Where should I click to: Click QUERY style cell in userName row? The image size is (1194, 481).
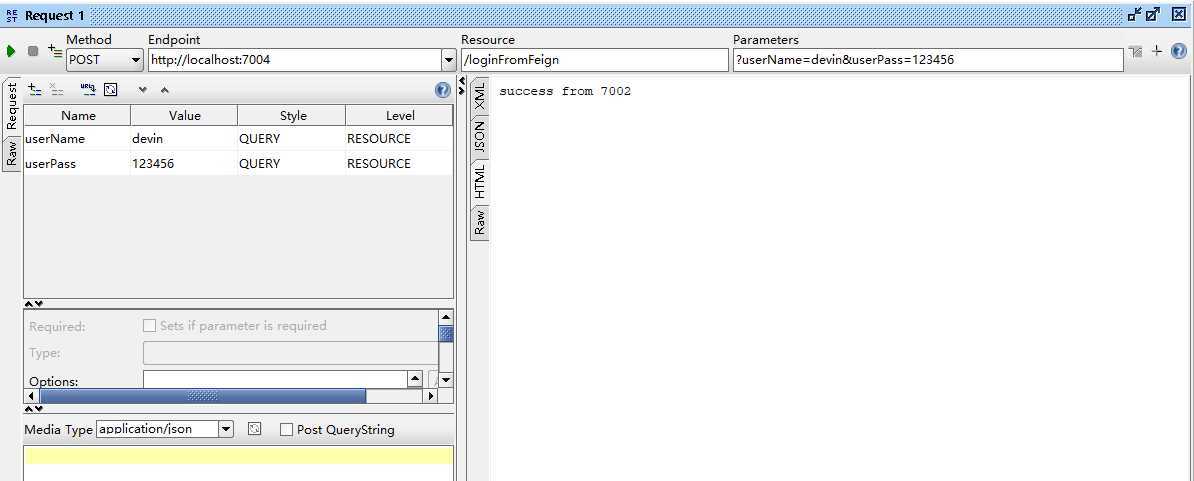292,139
